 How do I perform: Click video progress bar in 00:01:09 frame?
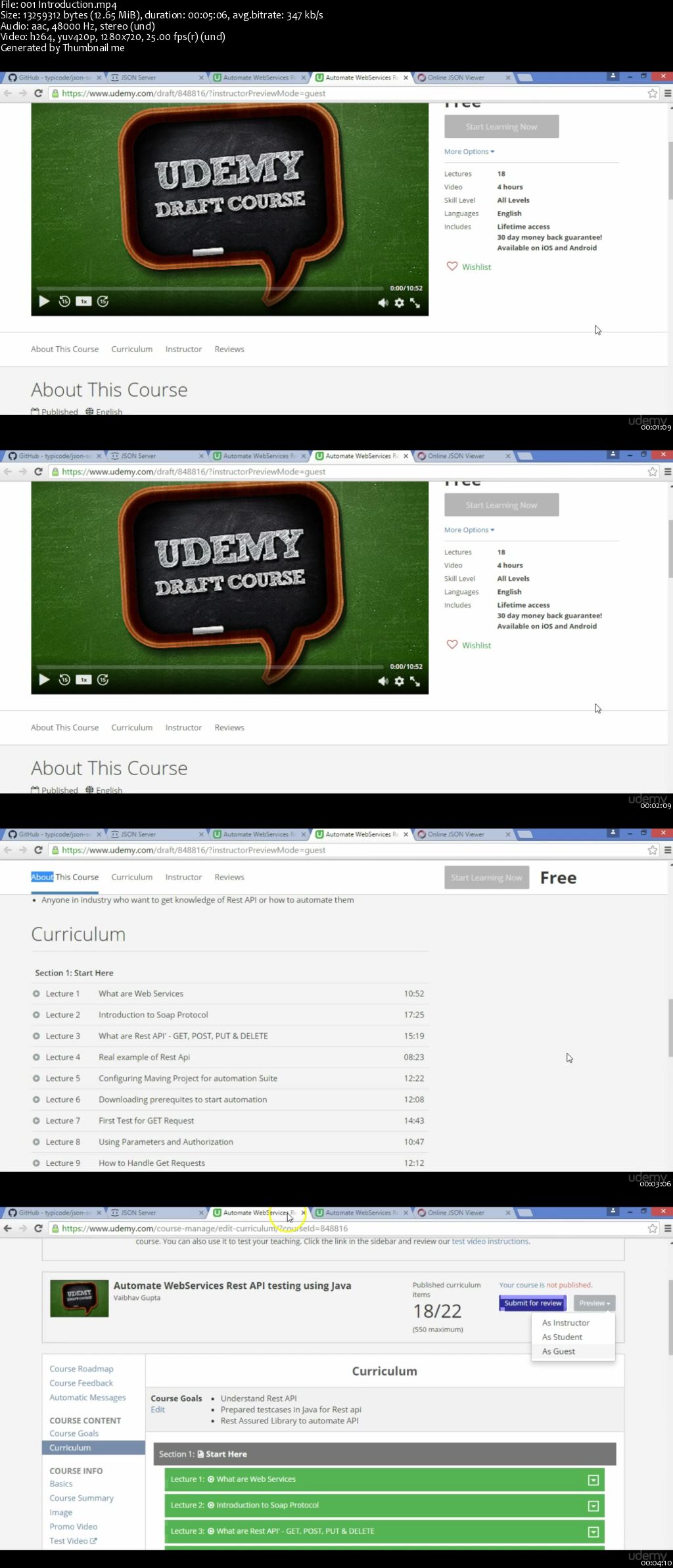click(210, 288)
